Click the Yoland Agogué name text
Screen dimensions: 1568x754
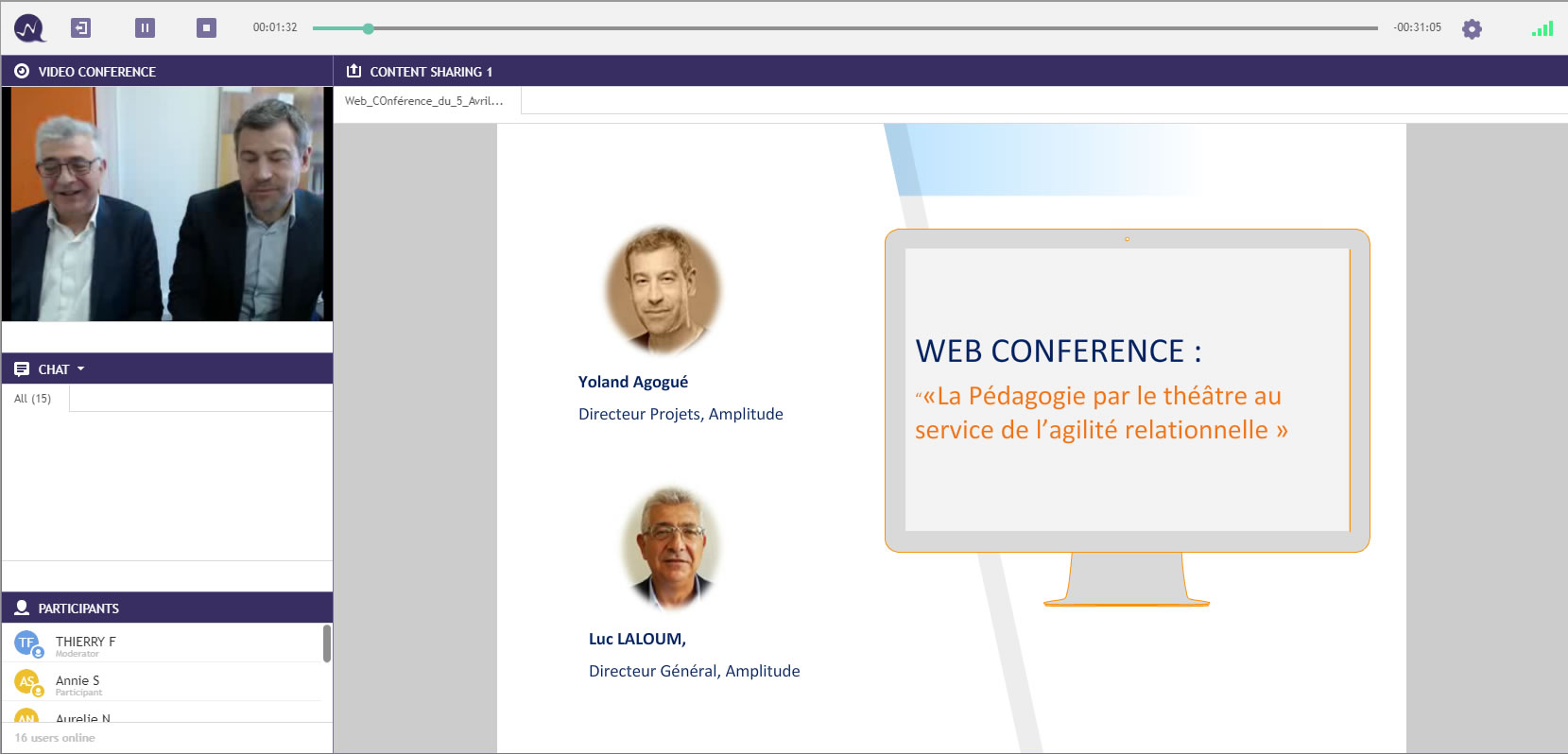633,382
